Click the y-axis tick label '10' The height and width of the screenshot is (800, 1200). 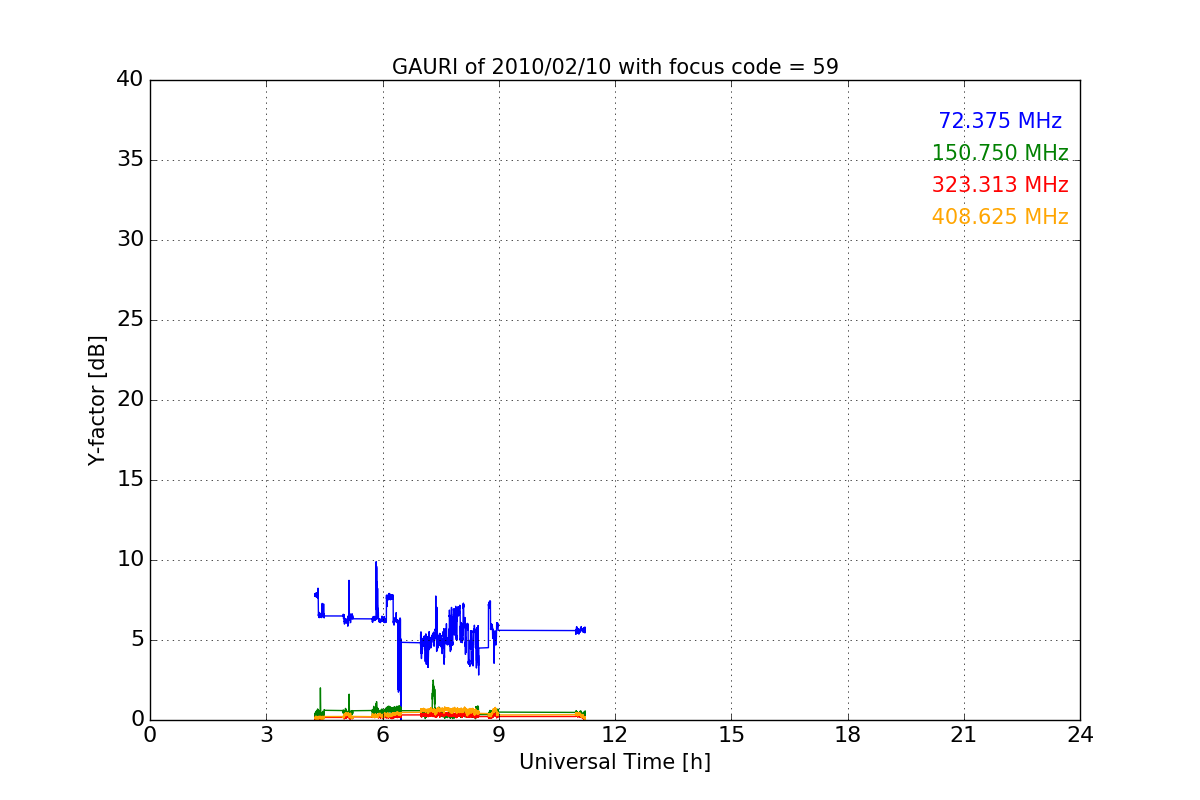(x=130, y=560)
